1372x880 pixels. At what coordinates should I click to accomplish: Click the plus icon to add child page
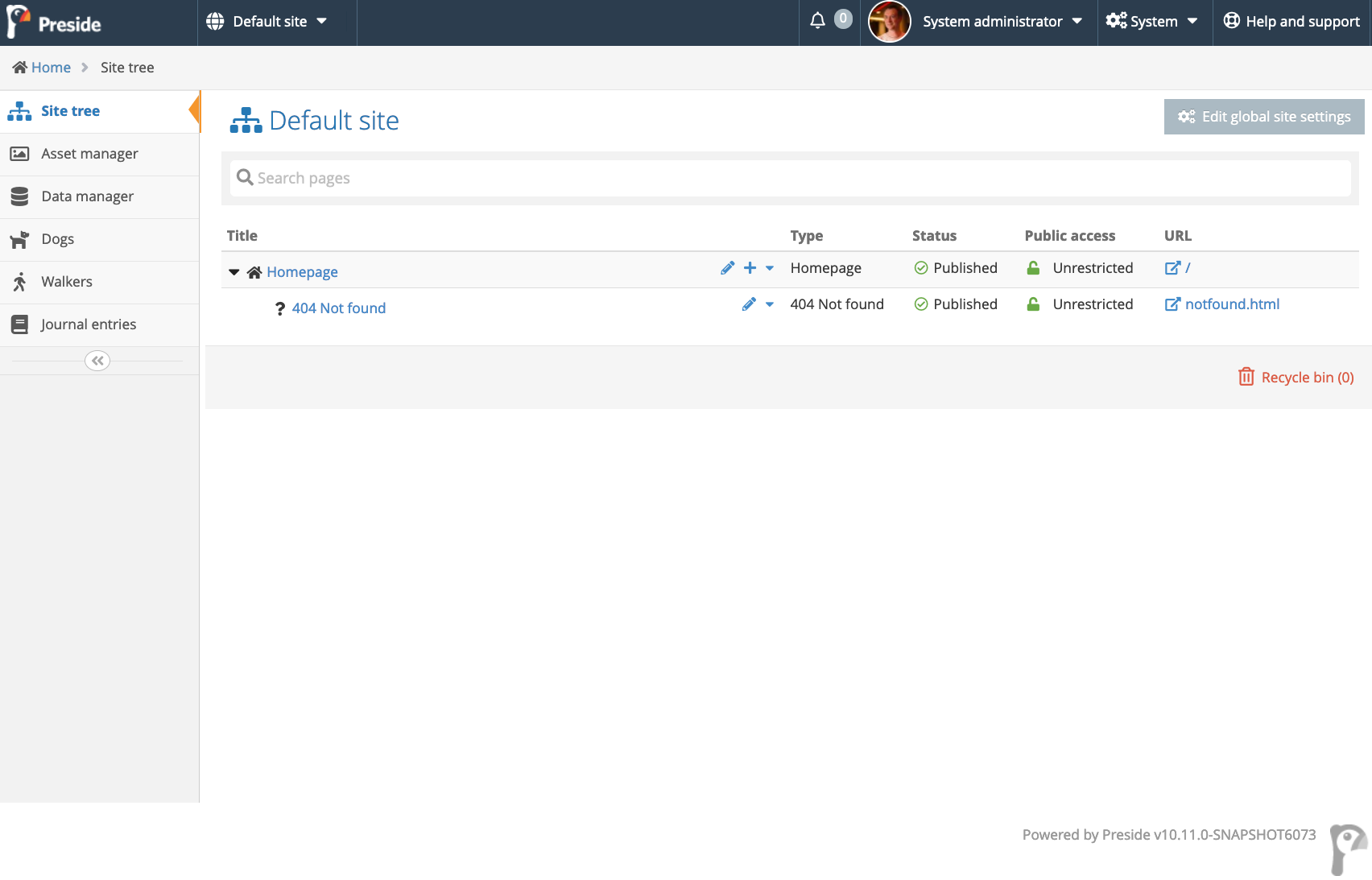point(750,268)
